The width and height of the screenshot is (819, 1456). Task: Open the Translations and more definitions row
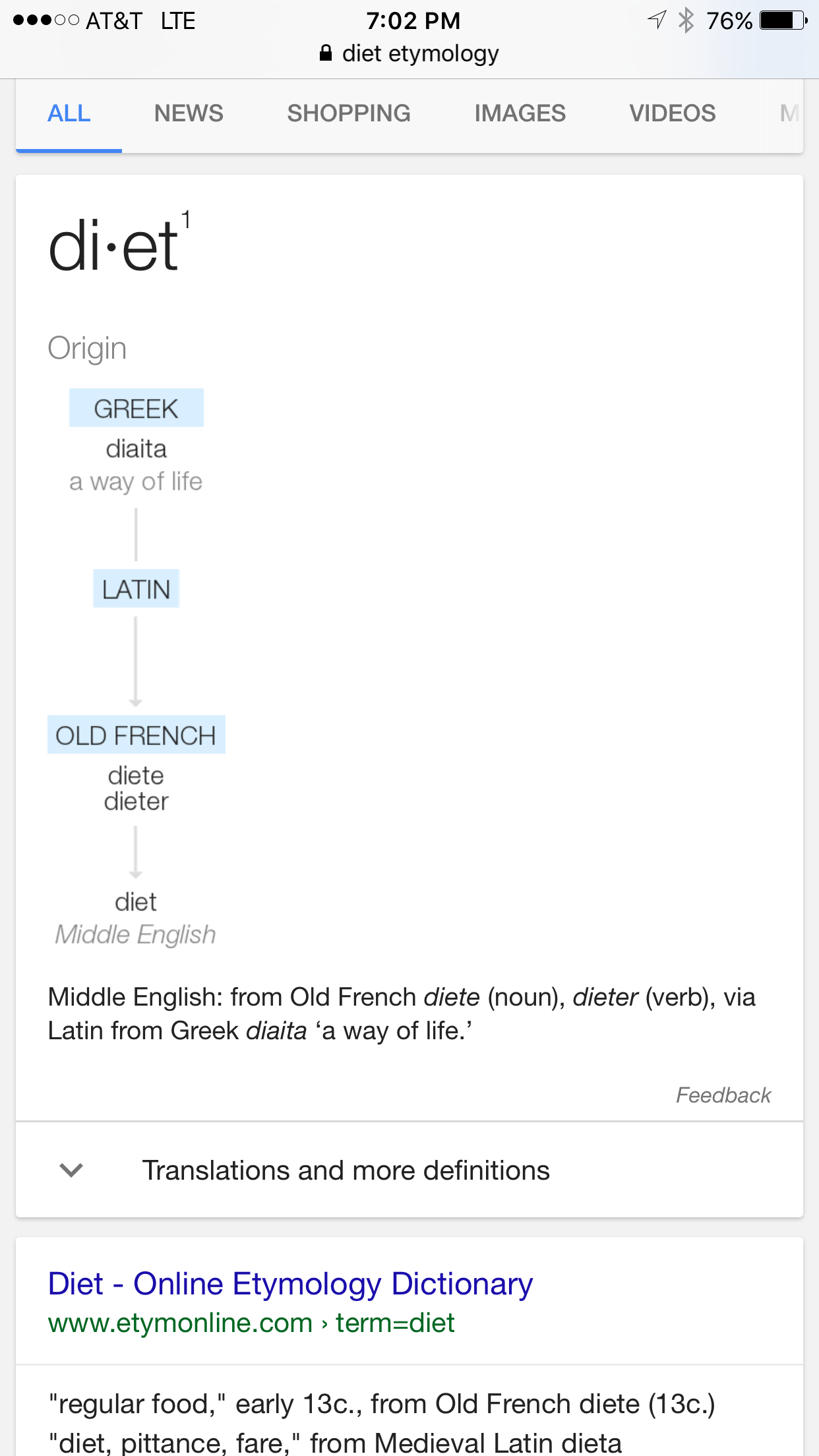click(x=409, y=1170)
